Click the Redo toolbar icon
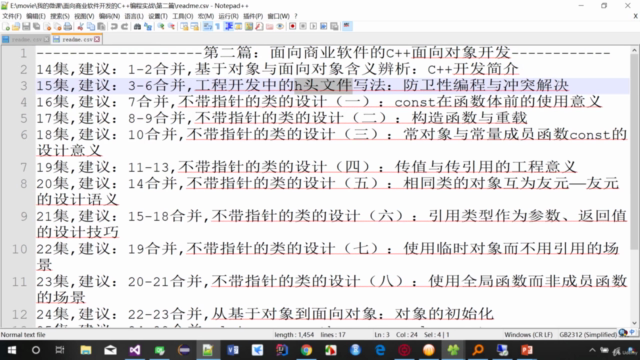Viewport: 640px width, 360px height. coord(124,27)
